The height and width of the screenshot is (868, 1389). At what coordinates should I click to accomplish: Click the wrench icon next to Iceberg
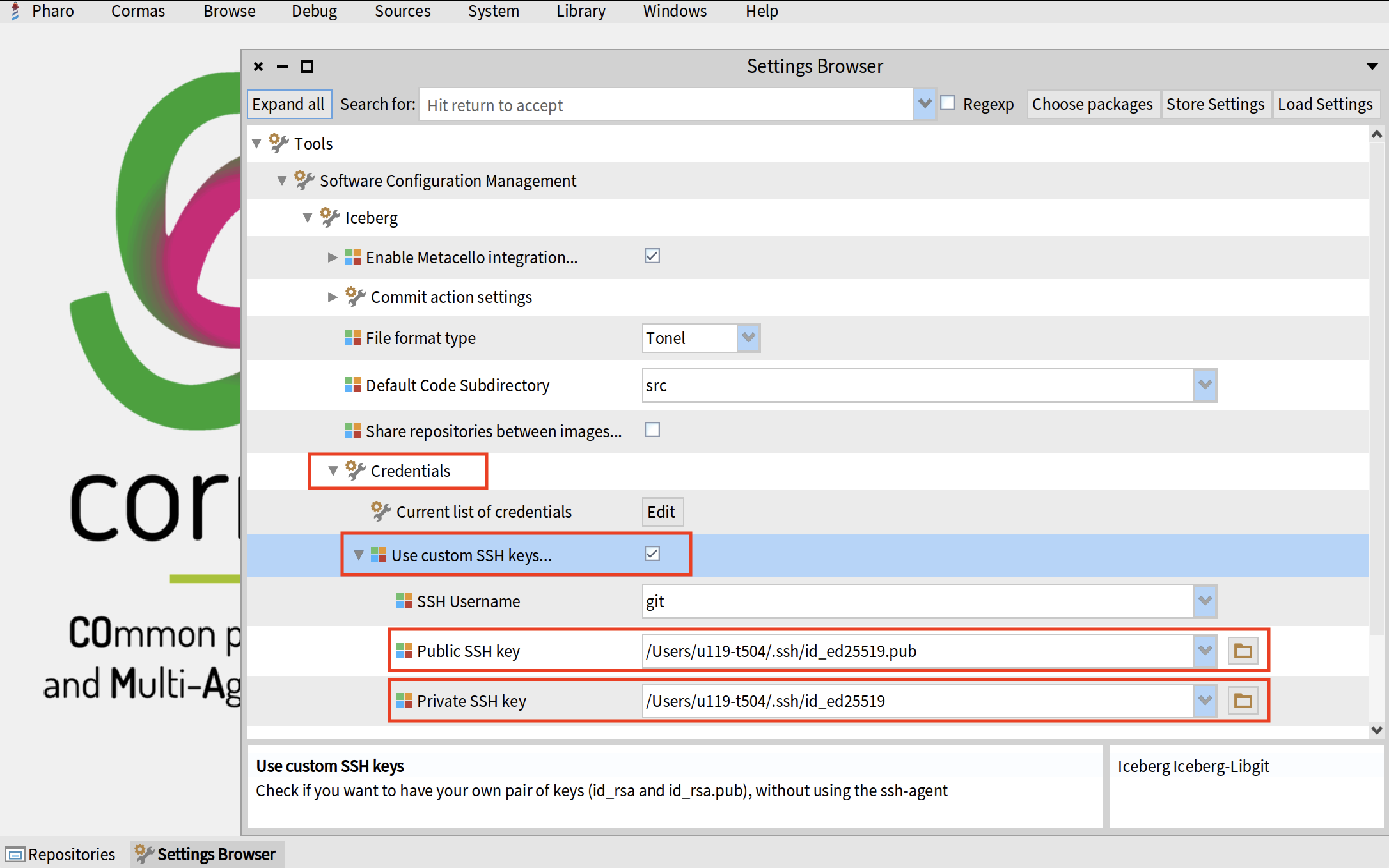pos(329,217)
